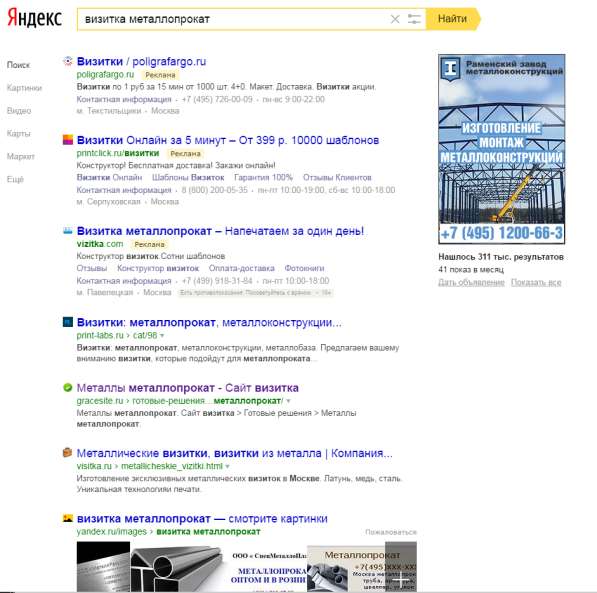Click the poligrafargo.ru result favicon
This screenshot has width=597, height=593.
pyautogui.click(x=68, y=61)
